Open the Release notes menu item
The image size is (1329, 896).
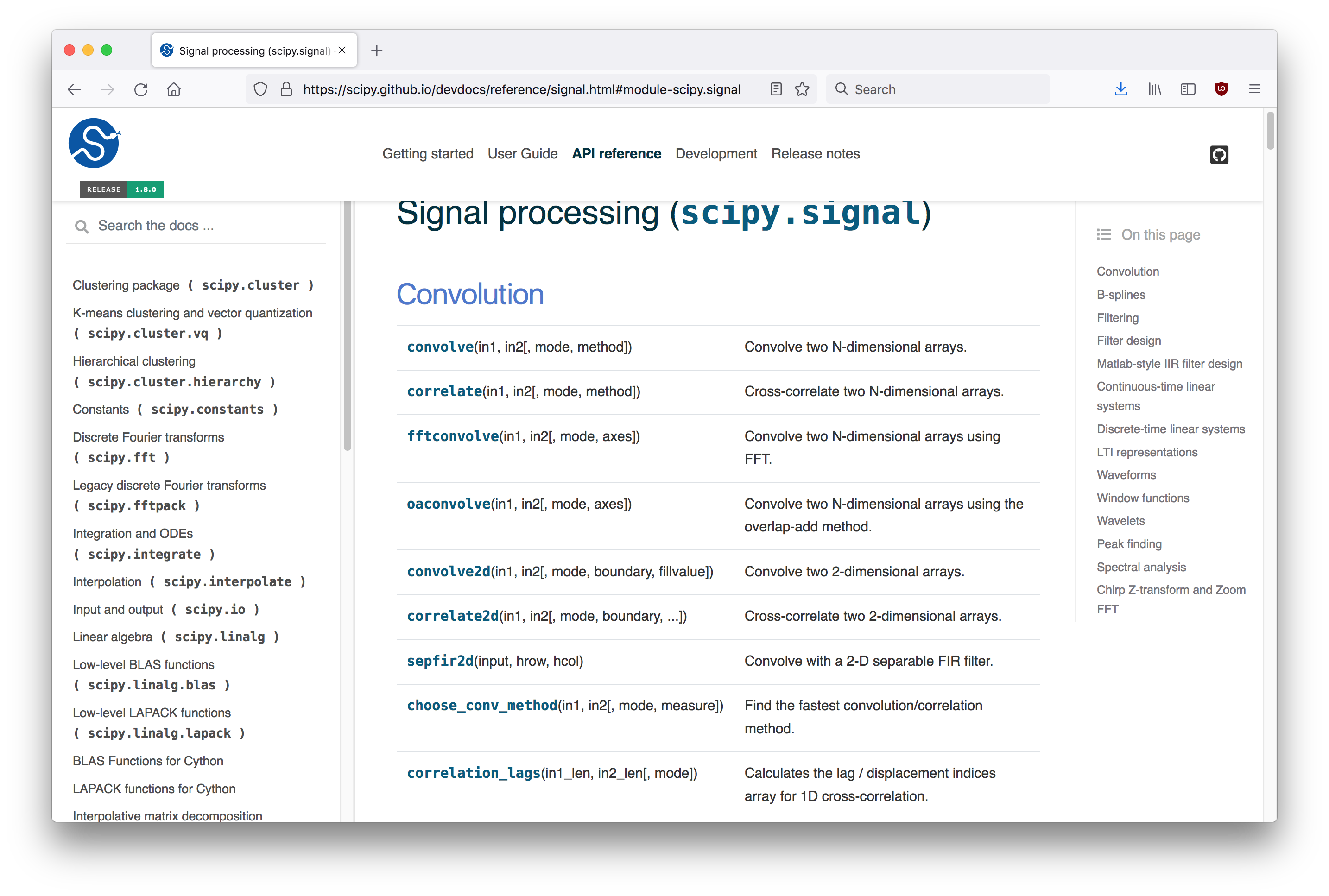coord(816,153)
